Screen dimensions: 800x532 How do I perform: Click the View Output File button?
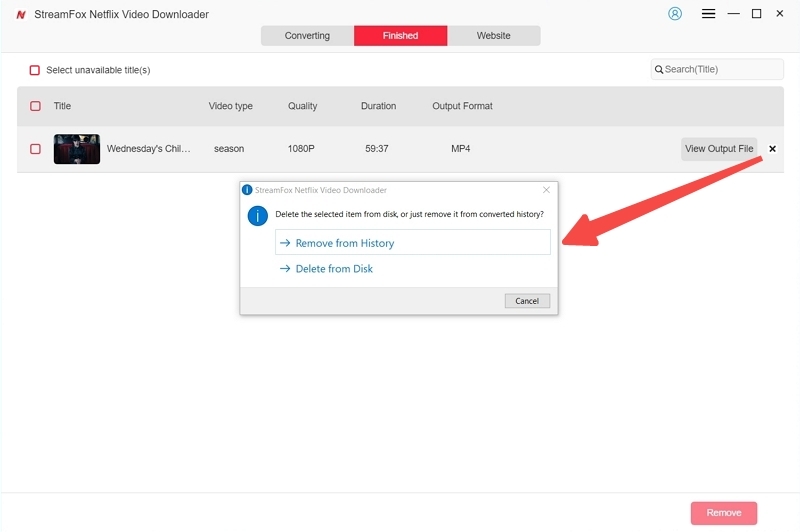[x=718, y=149]
